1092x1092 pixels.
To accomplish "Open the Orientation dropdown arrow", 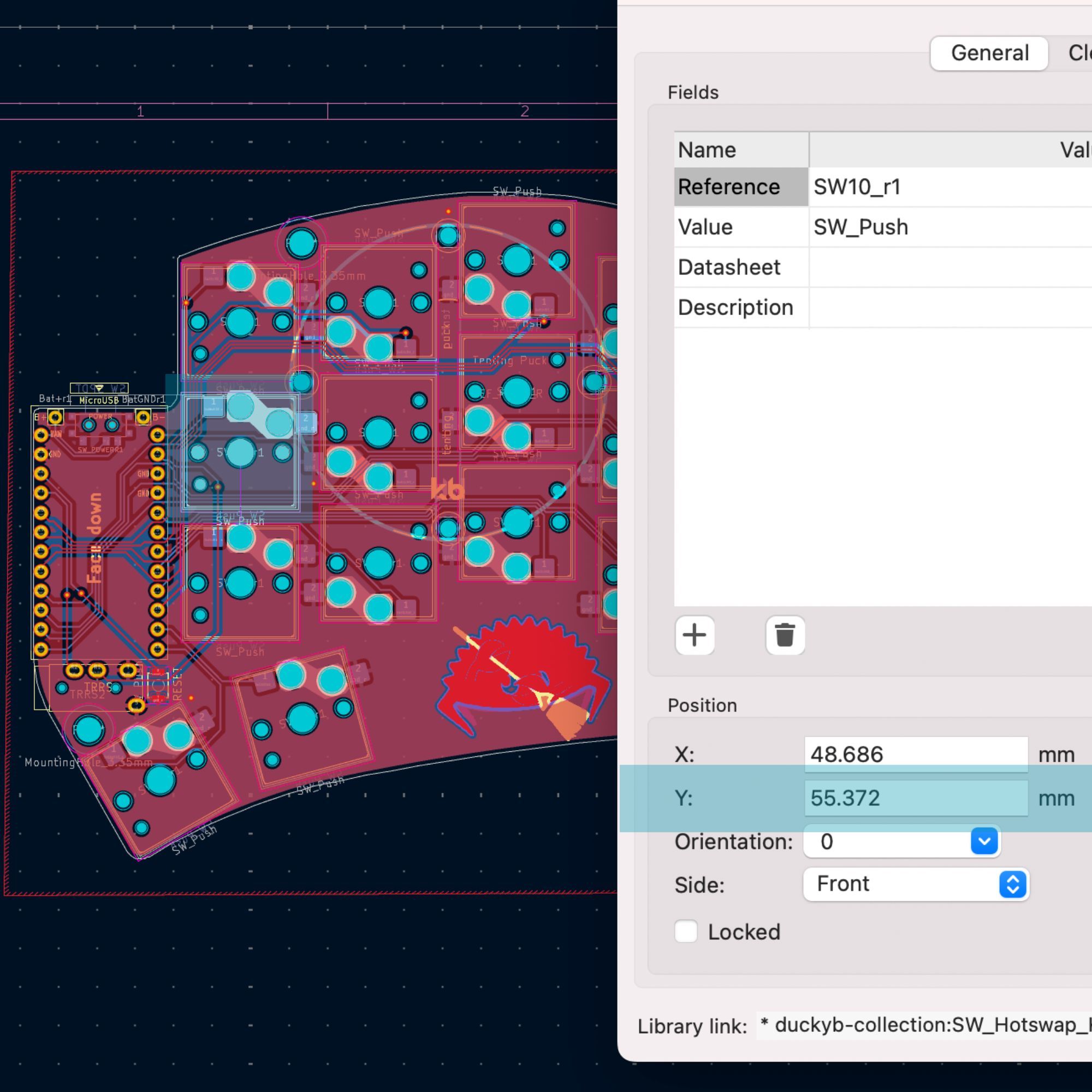I will (x=983, y=841).
